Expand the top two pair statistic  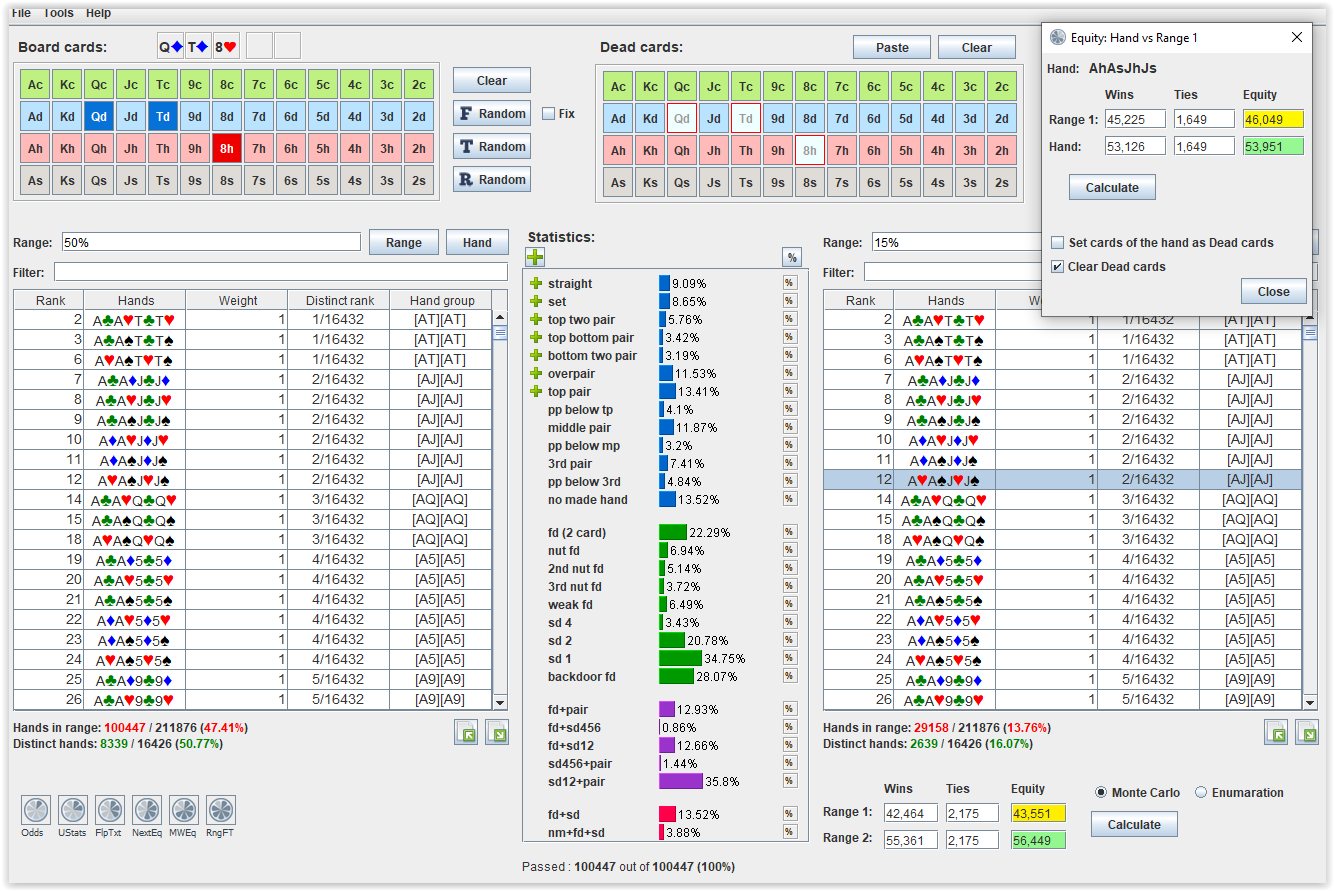point(536,320)
